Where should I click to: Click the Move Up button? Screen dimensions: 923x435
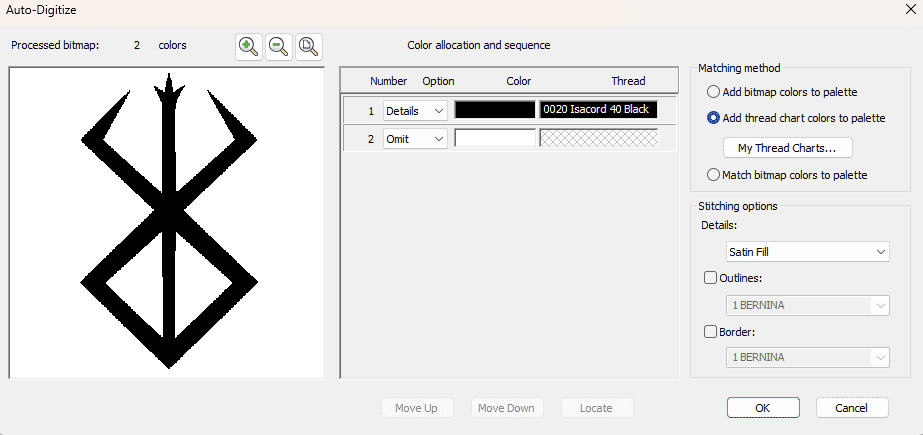click(x=417, y=408)
